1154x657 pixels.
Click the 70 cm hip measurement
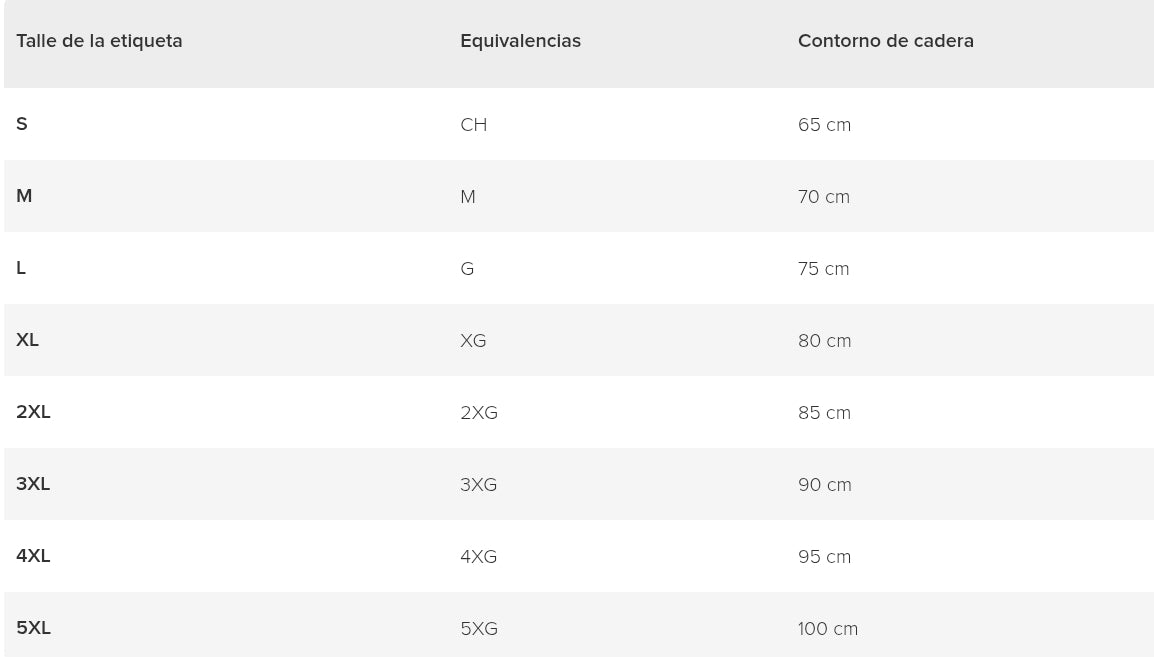pyautogui.click(x=823, y=197)
